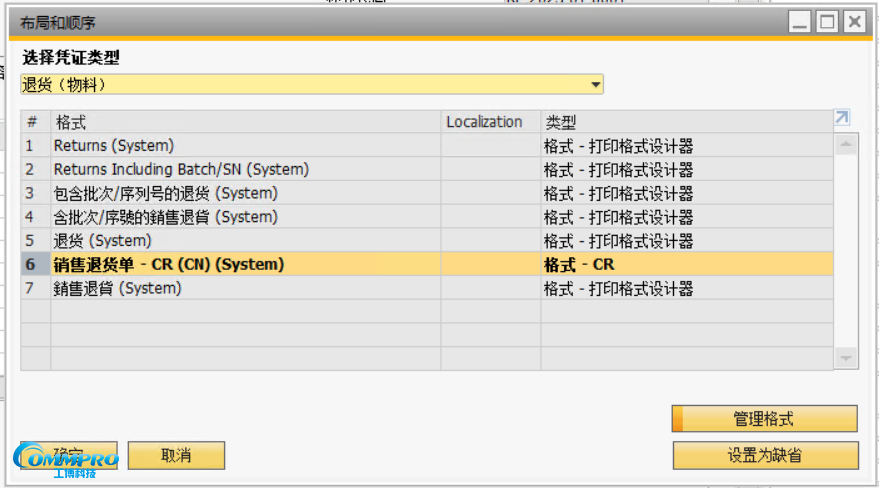Maximize the 布局和顺序 window
Screen dimensions: 879x488
(827, 22)
